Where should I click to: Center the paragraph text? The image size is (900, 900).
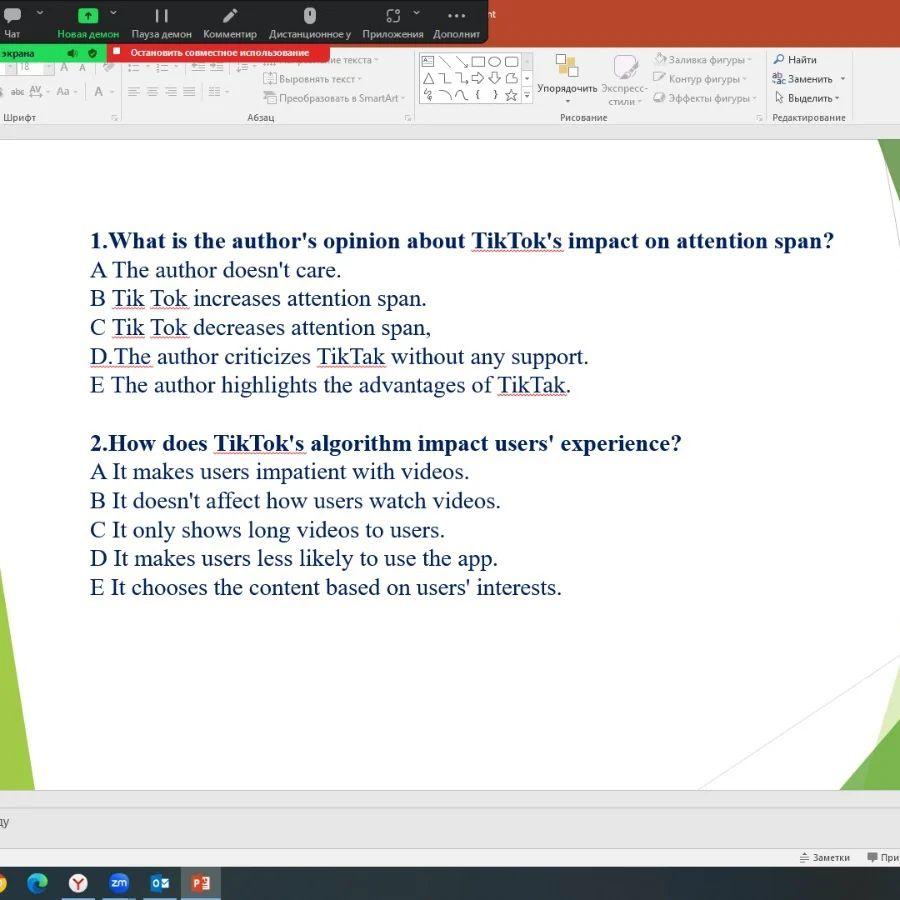(x=153, y=92)
